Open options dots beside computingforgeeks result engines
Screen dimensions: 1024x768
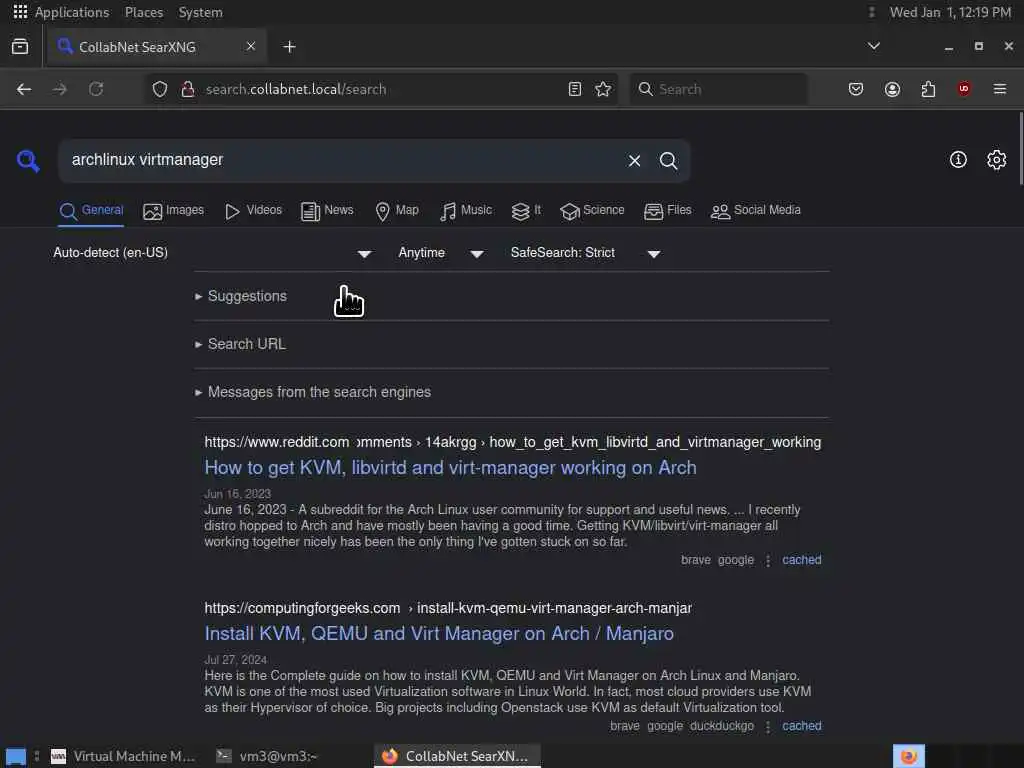click(x=768, y=726)
